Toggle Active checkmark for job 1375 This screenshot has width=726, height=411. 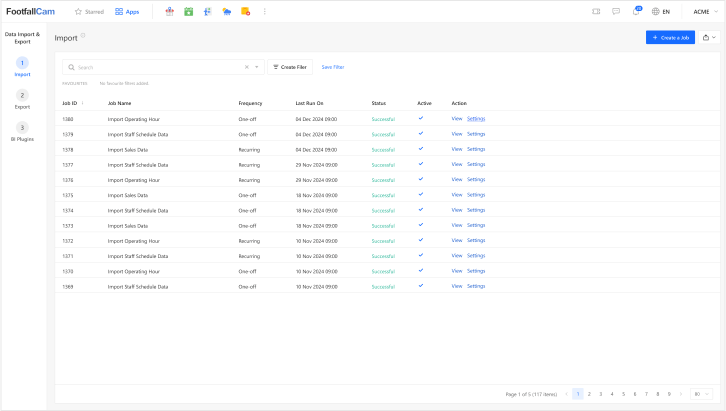(x=421, y=195)
